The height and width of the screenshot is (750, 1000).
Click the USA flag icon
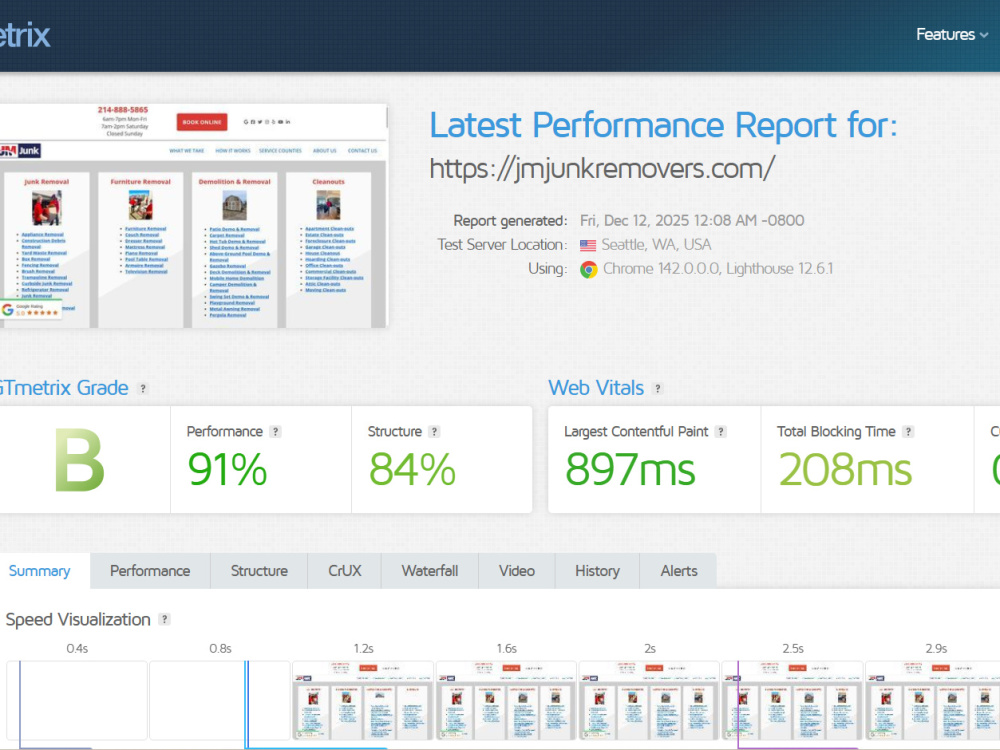click(x=587, y=246)
